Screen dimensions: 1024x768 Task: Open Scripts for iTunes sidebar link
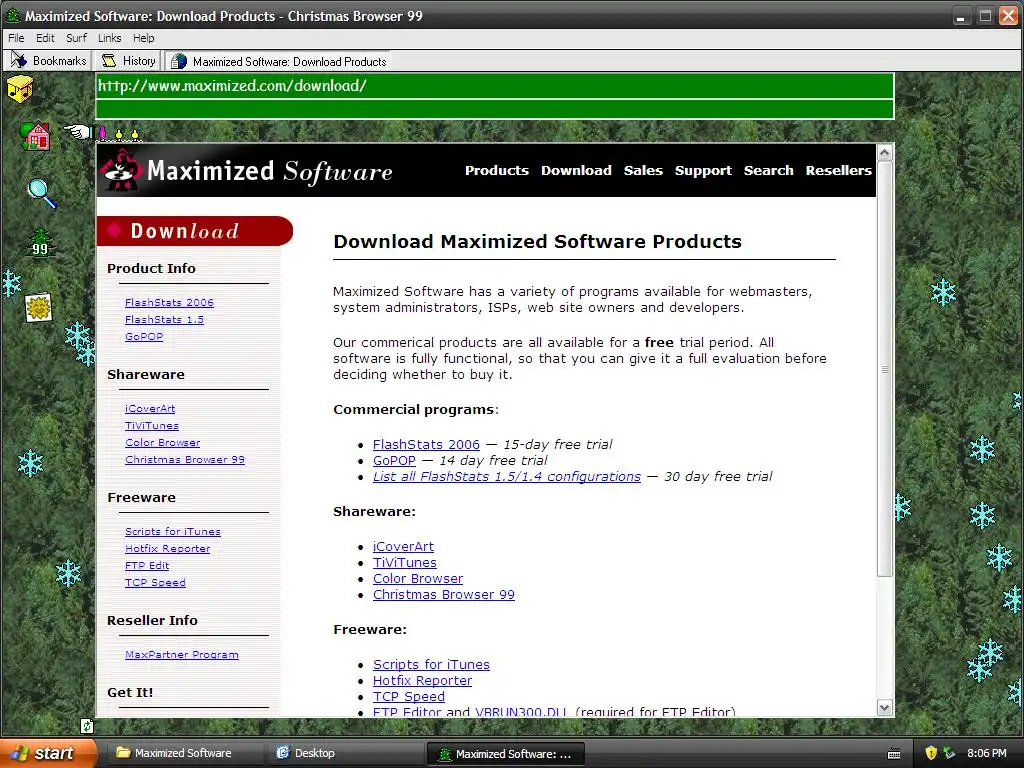[x=173, y=532]
